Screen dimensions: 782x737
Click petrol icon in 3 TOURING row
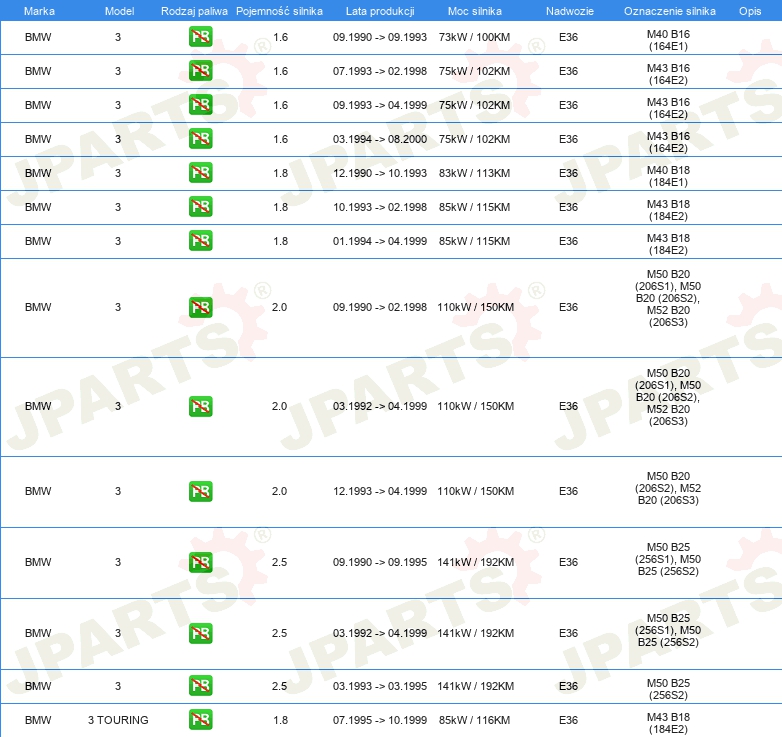tap(200, 720)
